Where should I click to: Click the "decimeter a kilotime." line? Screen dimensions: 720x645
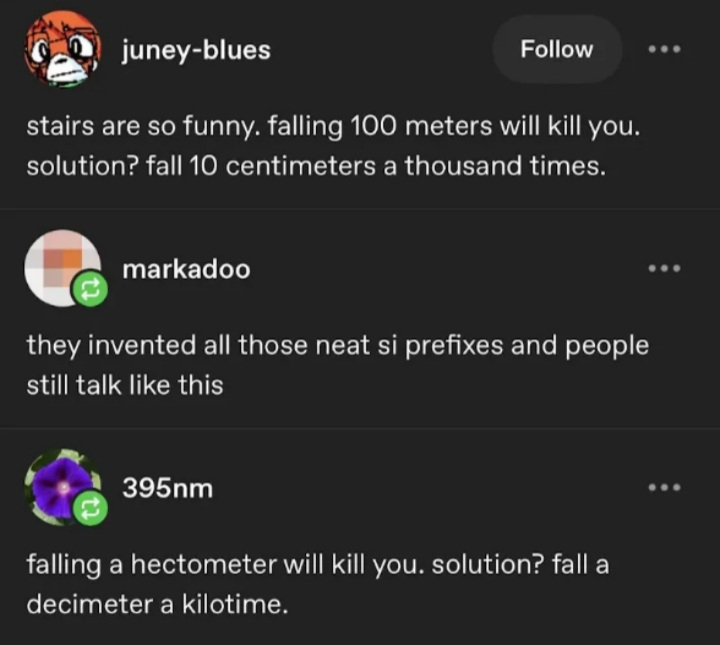click(157, 603)
